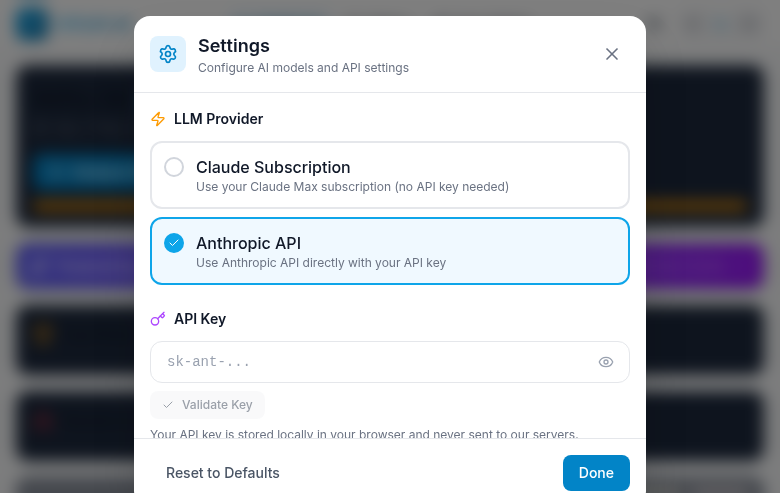
Task: Click the API Key section label
Action: click(200, 319)
